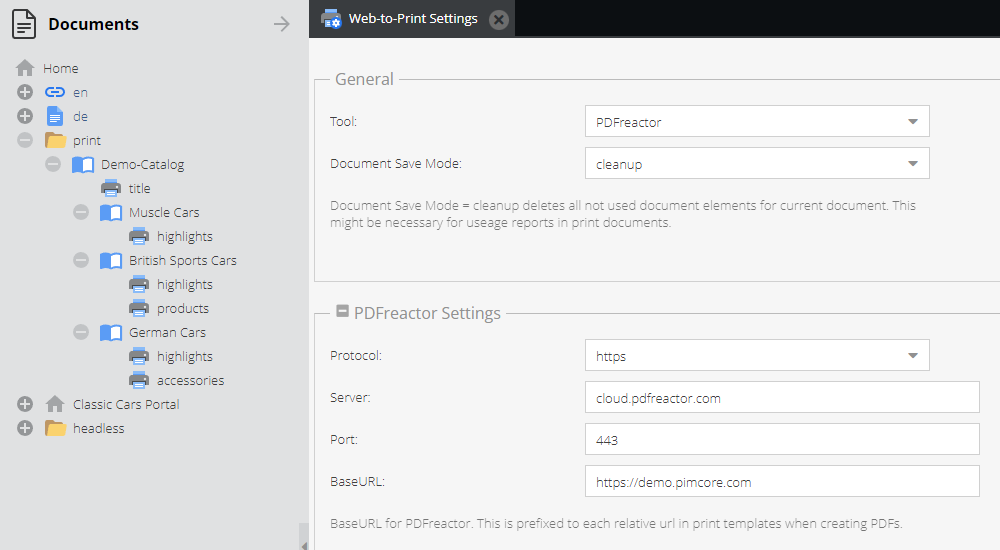Open the Document Save Mode dropdown
The image size is (1000, 550).
(x=757, y=163)
